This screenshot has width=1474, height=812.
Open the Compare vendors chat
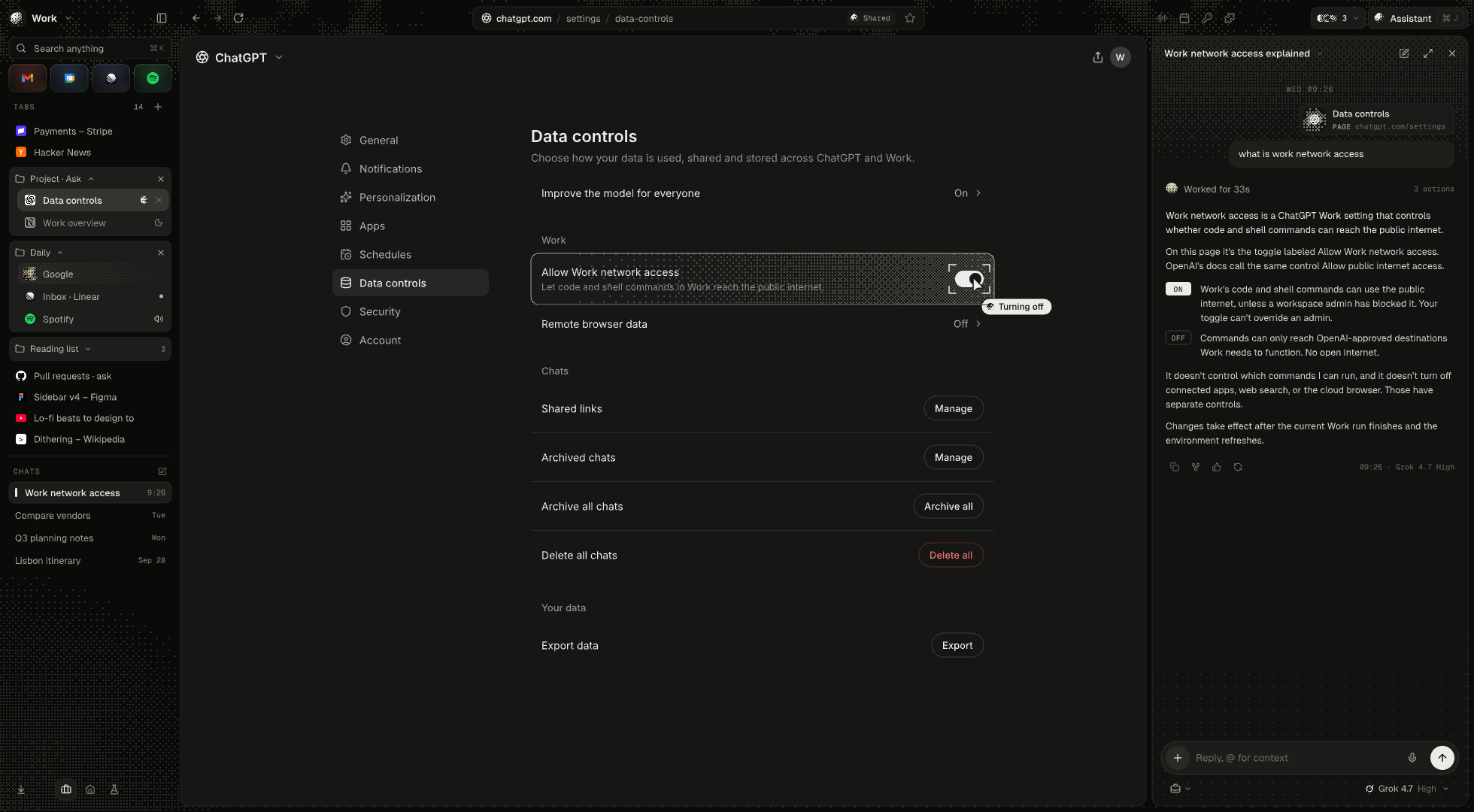[90, 515]
